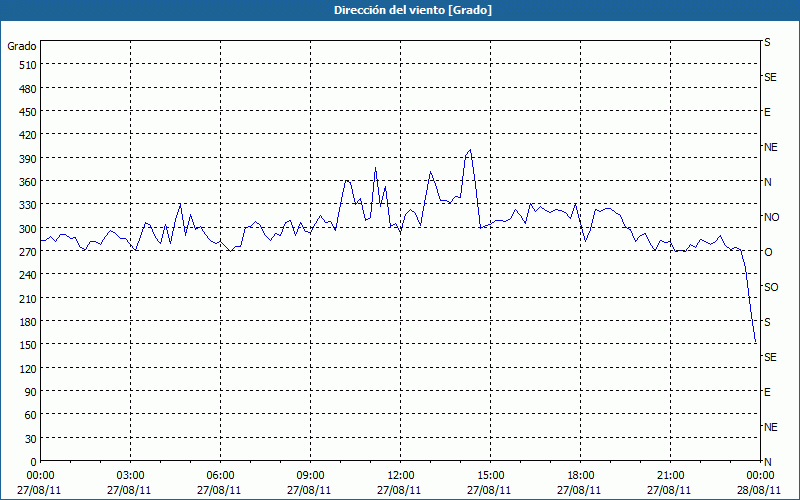Click the 270 degree axis label

[28, 252]
